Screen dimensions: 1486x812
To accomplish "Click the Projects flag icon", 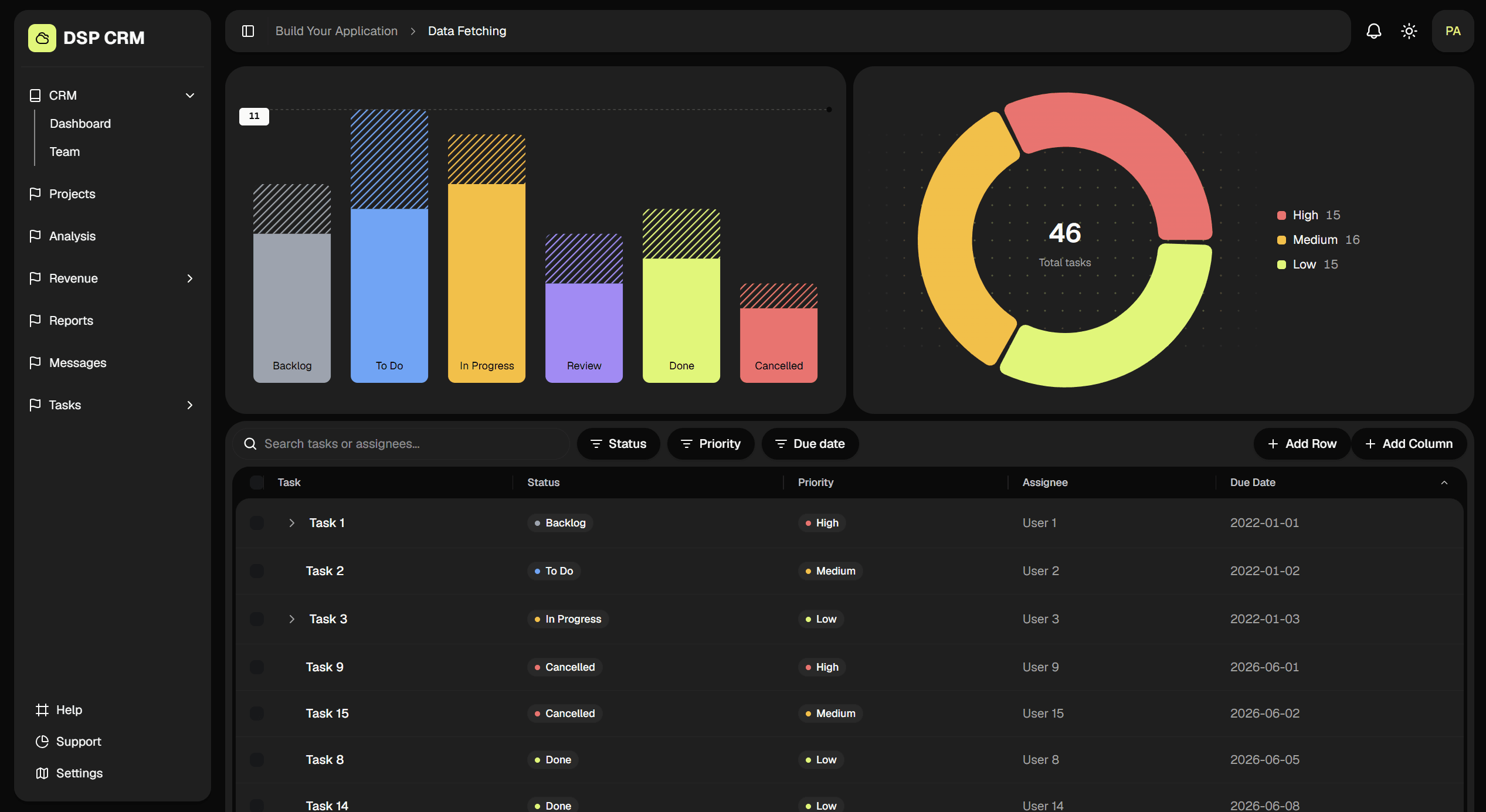I will pos(35,193).
